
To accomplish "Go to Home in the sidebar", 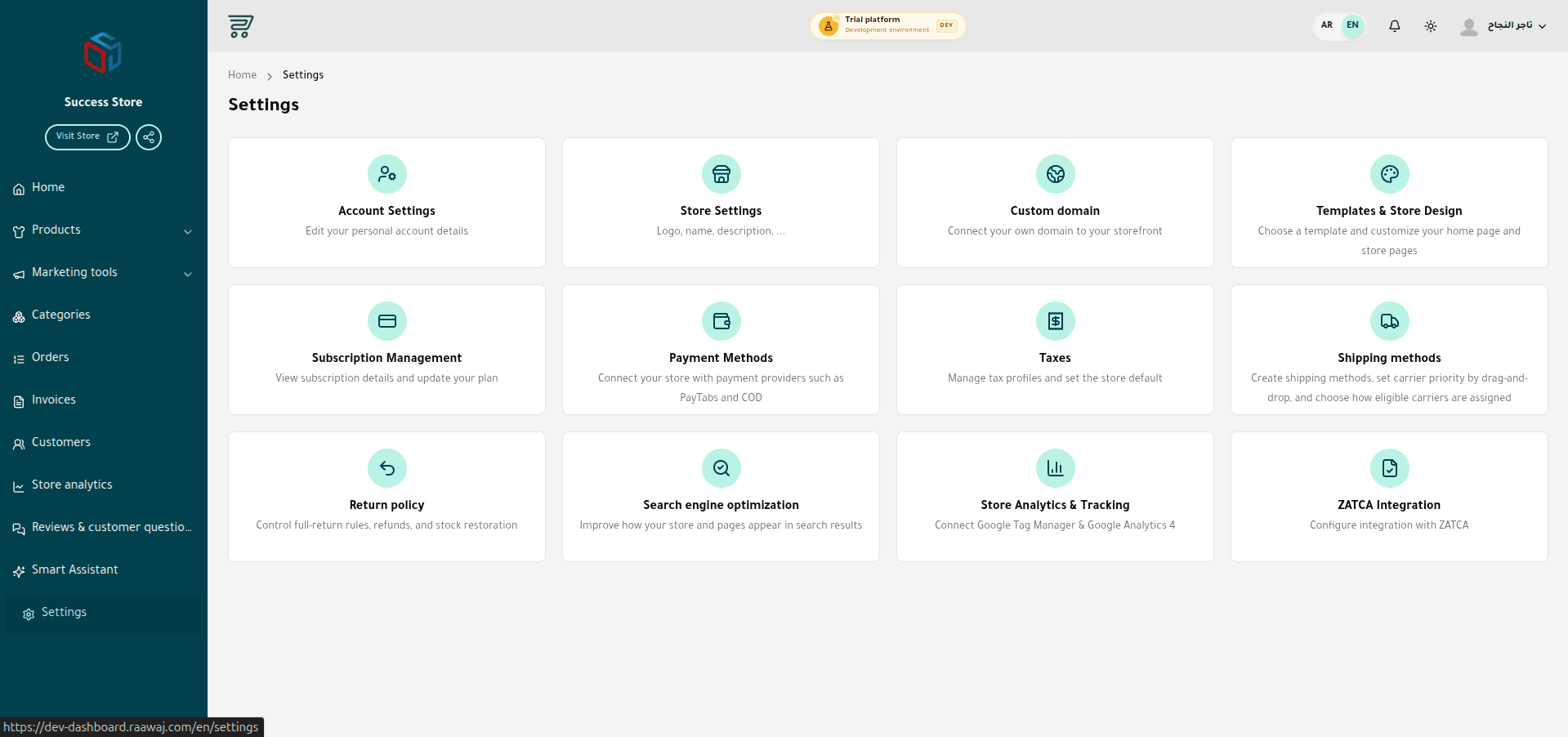I will point(103,188).
